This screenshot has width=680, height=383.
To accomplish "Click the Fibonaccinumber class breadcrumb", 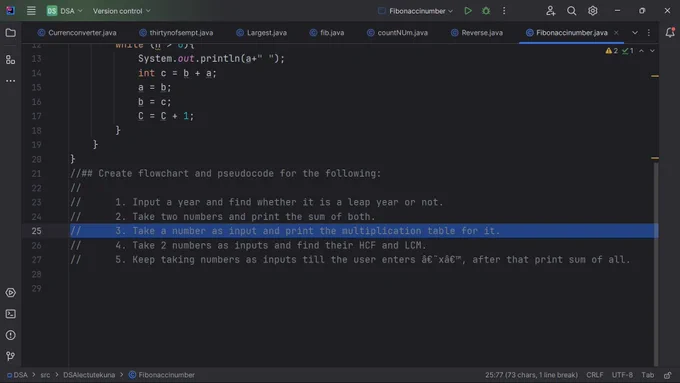I will tap(162, 375).
